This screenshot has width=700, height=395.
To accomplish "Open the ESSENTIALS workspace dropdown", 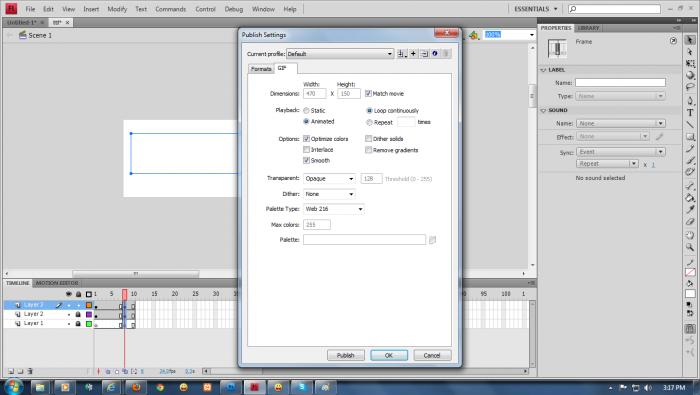I will 536,9.
